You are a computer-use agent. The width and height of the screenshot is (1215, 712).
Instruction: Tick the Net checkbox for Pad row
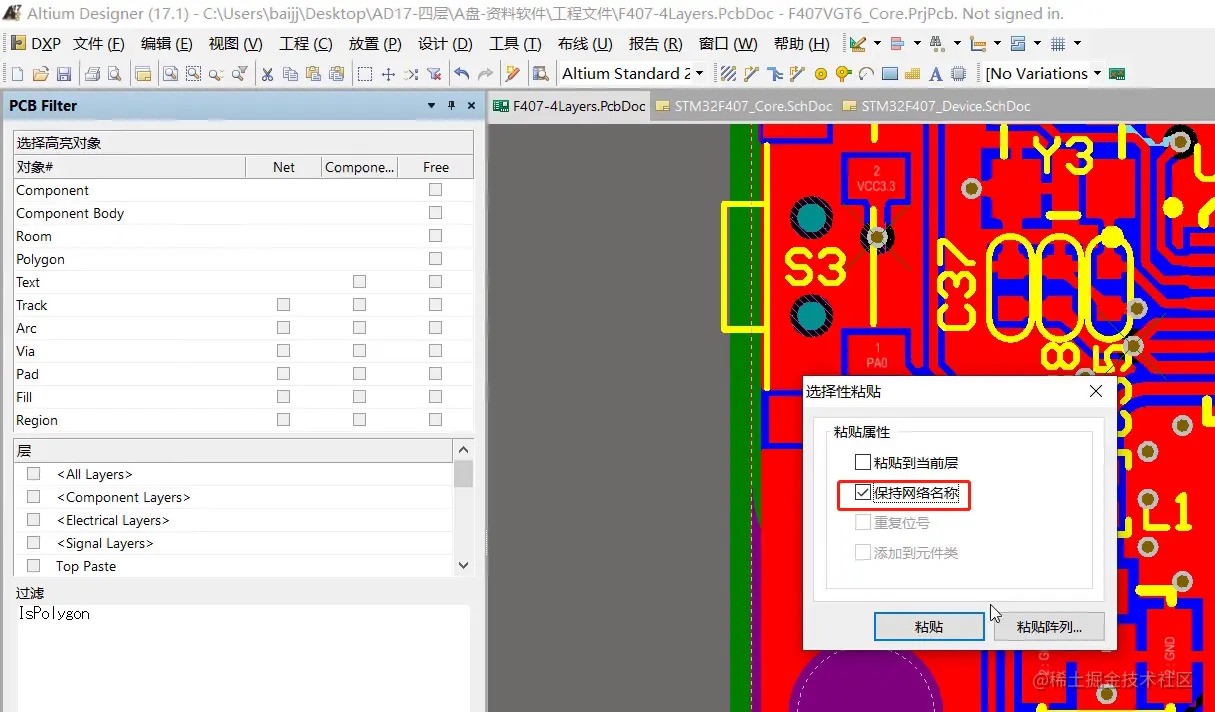[x=283, y=374]
